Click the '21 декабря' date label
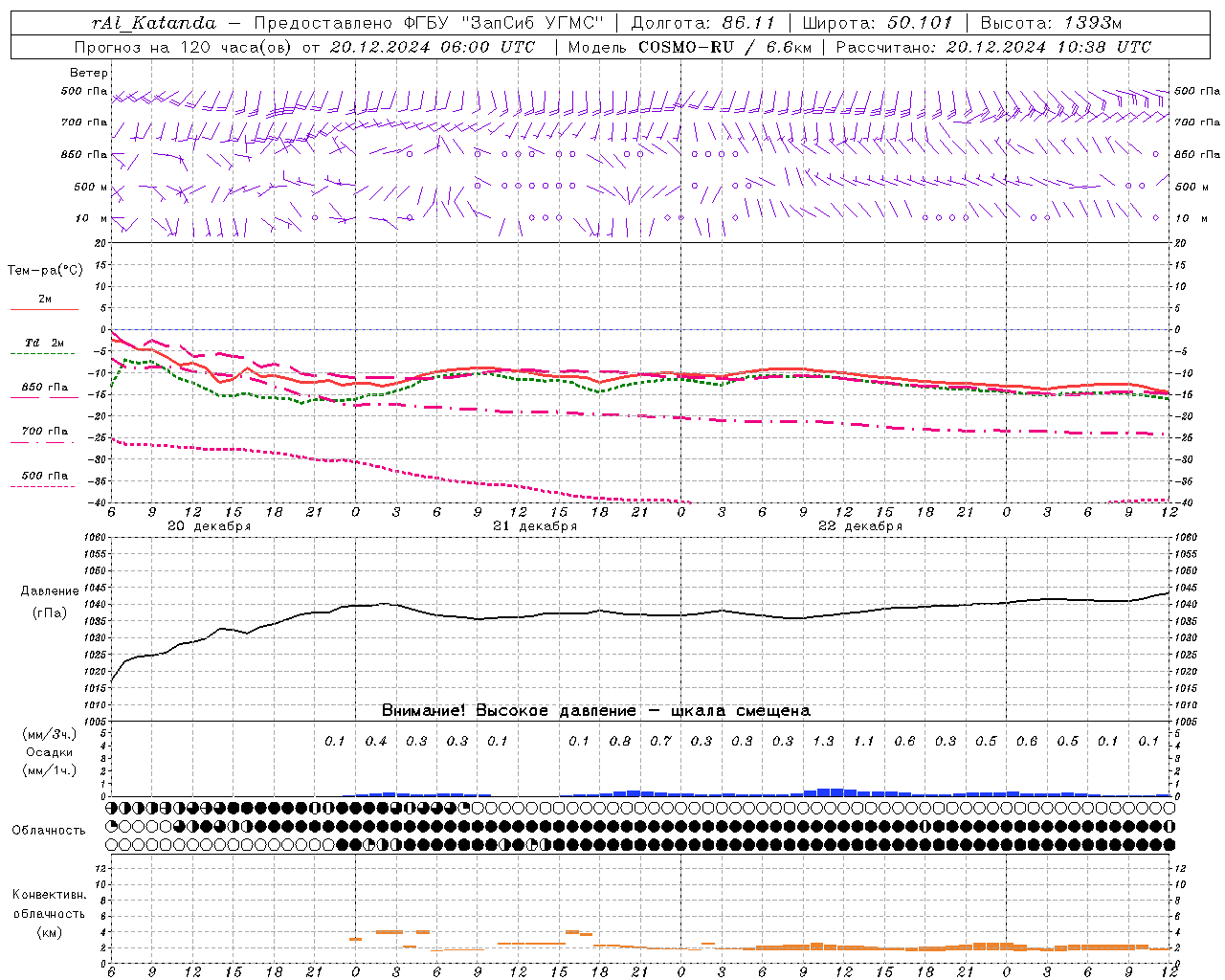The height and width of the screenshot is (980, 1225). (535, 526)
